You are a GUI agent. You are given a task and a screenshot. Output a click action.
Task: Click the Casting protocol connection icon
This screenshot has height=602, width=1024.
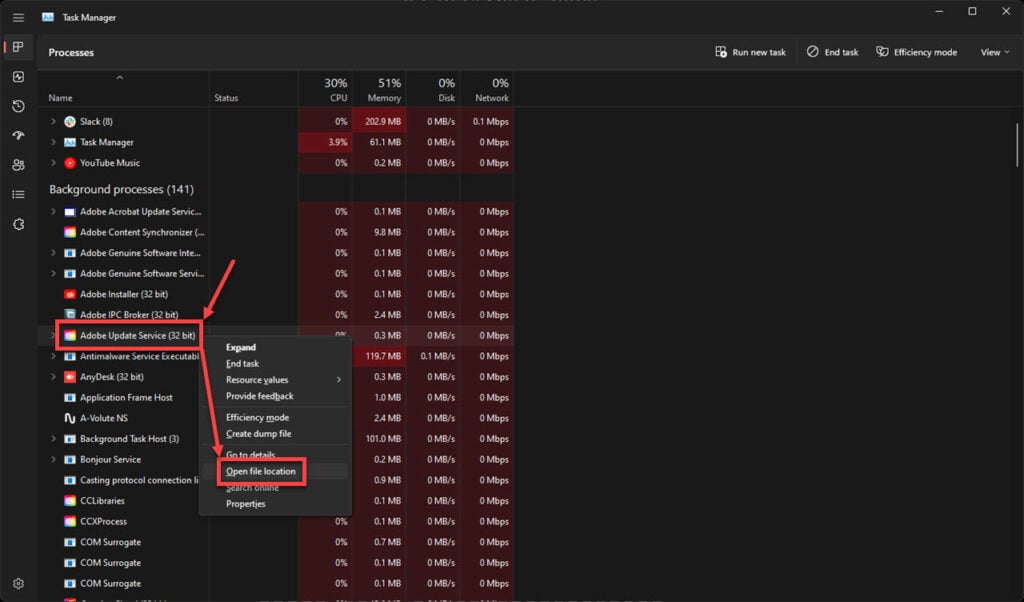(x=70, y=480)
